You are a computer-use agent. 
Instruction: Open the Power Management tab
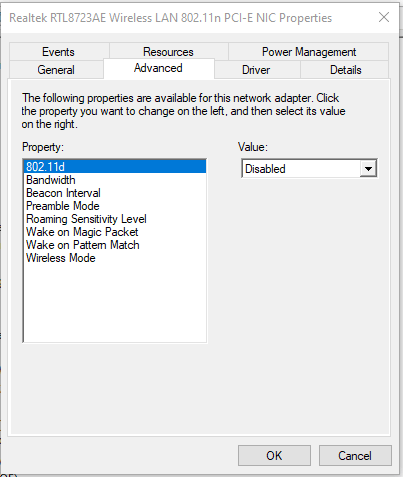pyautogui.click(x=309, y=52)
